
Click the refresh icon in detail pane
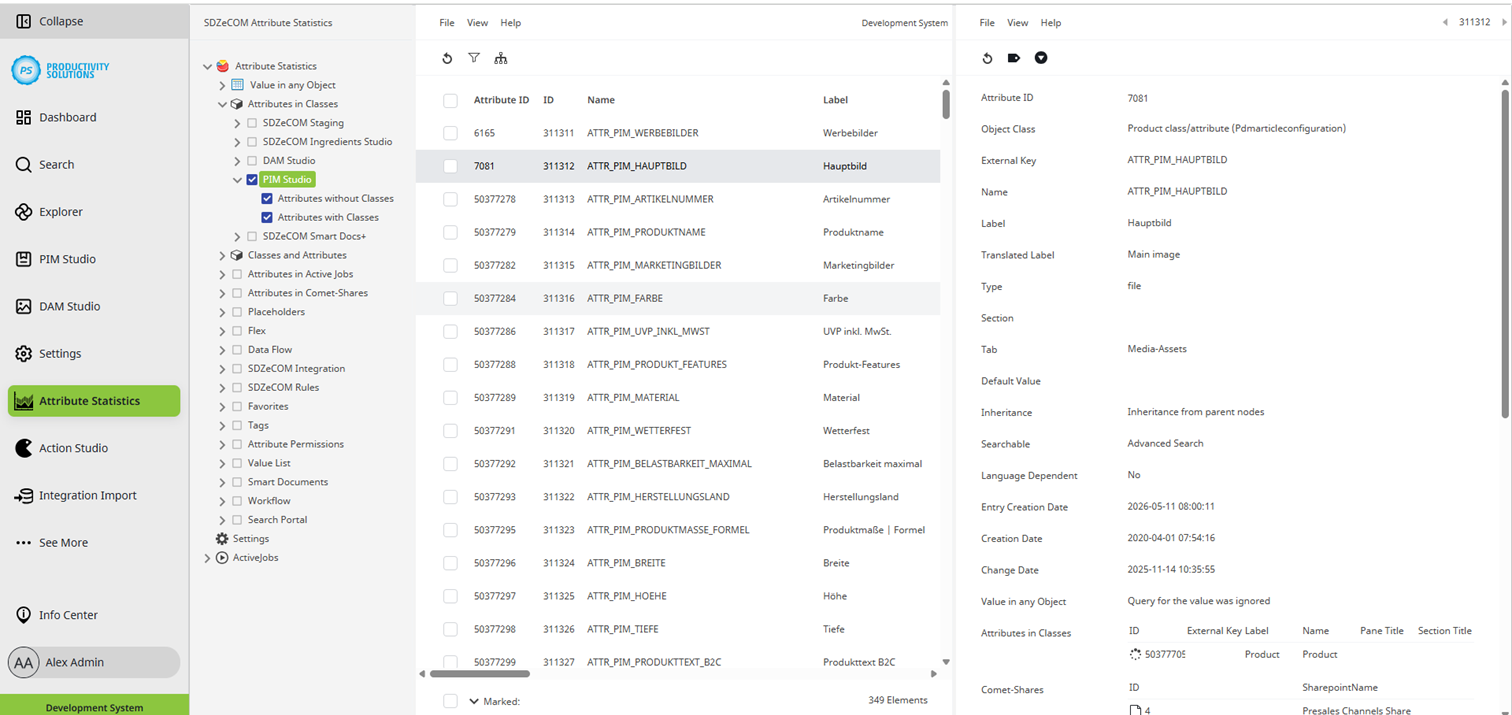tap(987, 58)
